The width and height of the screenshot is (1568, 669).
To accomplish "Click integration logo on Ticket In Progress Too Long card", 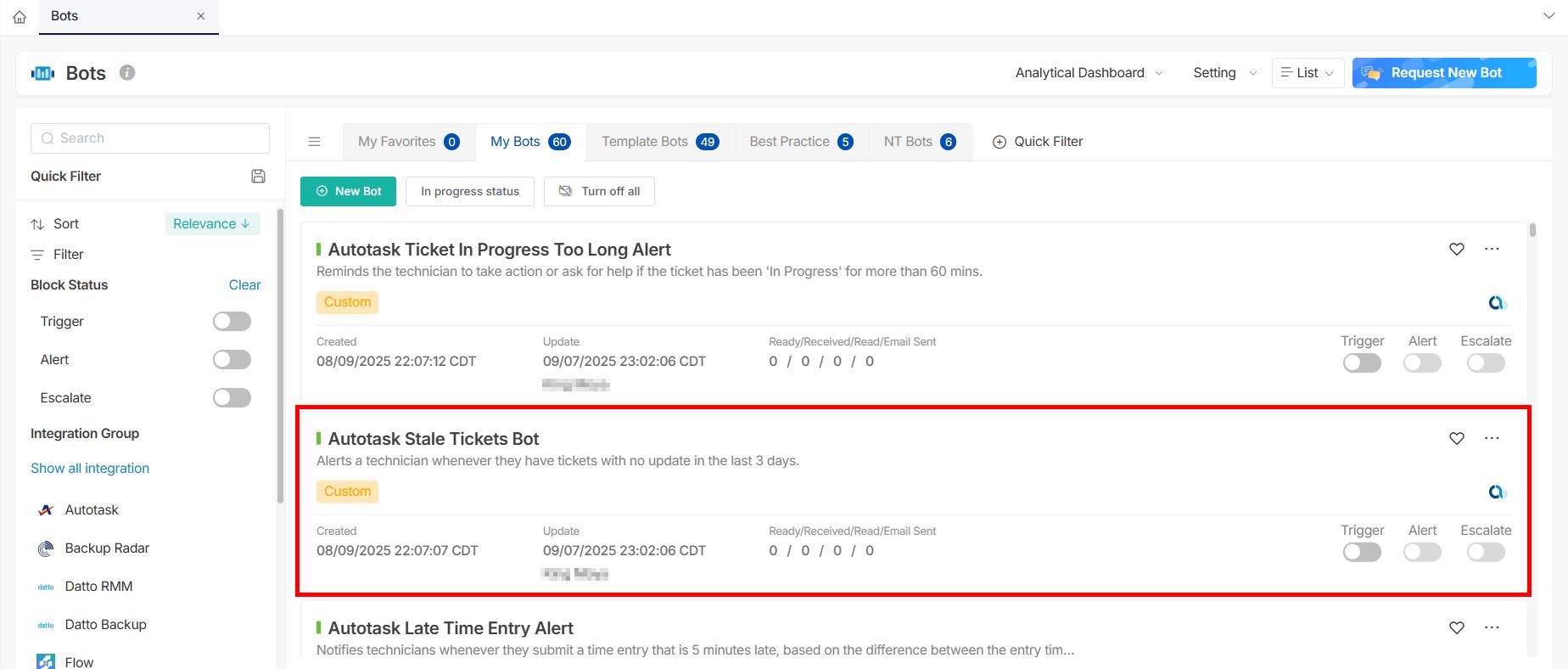I will tap(1498, 303).
